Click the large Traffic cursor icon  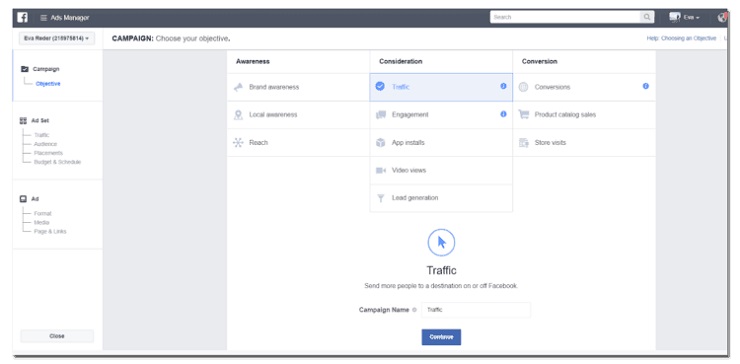click(x=441, y=243)
